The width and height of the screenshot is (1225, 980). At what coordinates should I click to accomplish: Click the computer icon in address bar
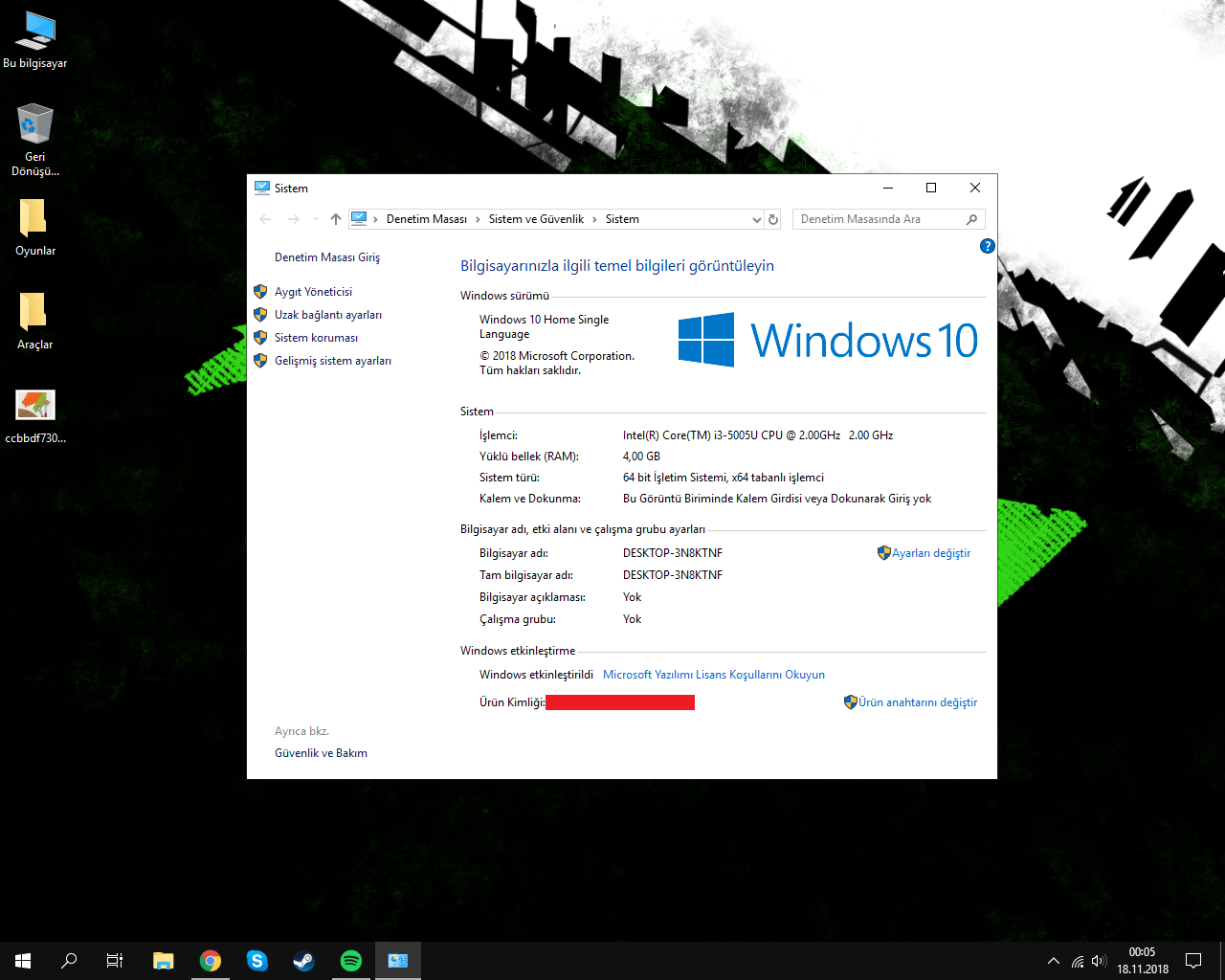[x=360, y=218]
